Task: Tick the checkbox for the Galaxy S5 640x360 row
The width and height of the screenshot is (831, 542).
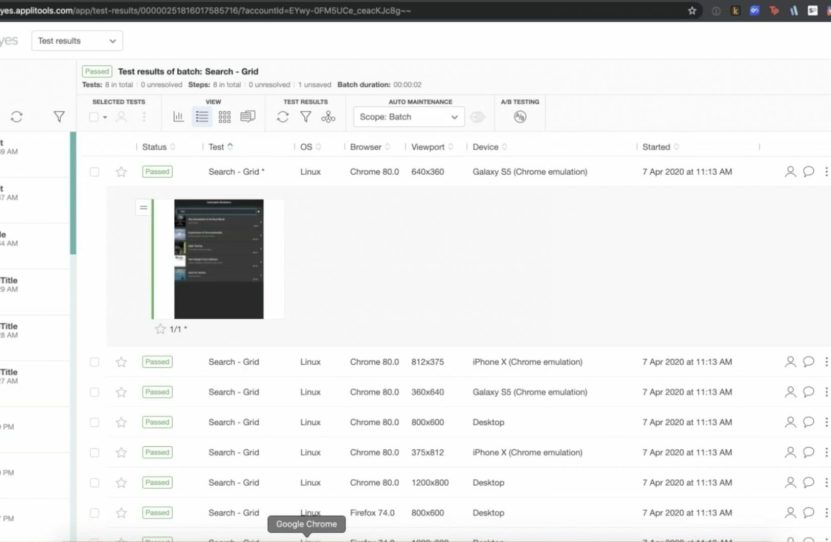Action: pyautogui.click(x=95, y=172)
